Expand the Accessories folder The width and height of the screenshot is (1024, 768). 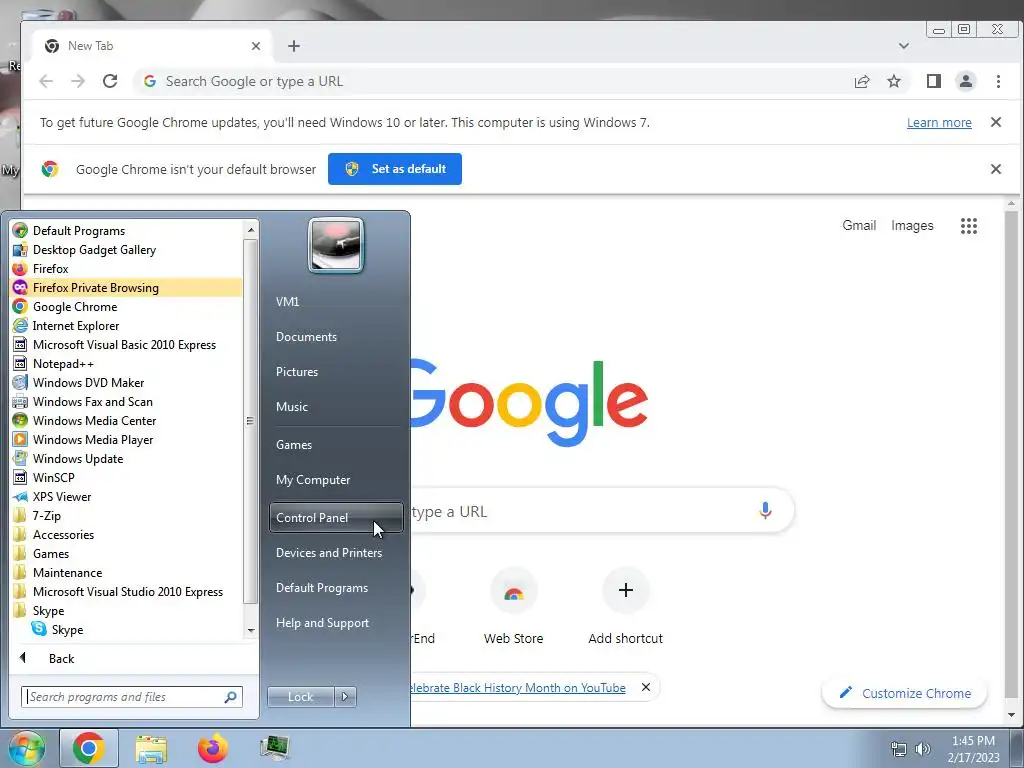pyautogui.click(x=126, y=534)
